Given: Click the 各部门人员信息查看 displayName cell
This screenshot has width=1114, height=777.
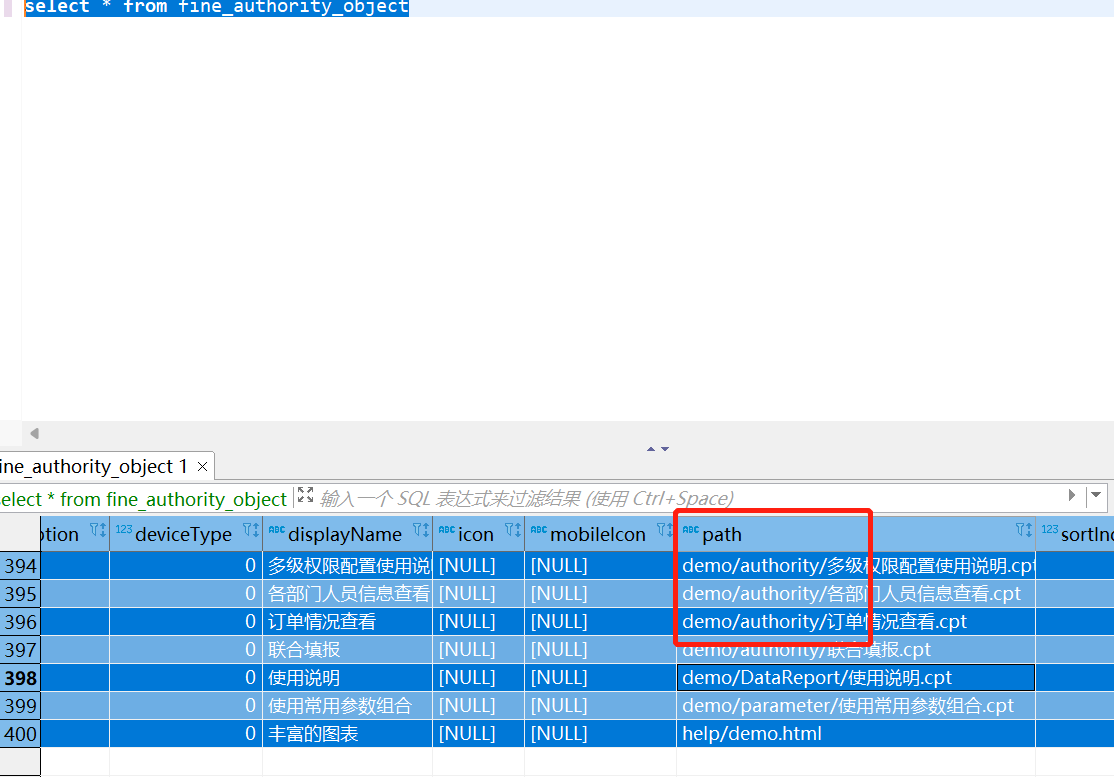Looking at the screenshot, I should click(347, 594).
